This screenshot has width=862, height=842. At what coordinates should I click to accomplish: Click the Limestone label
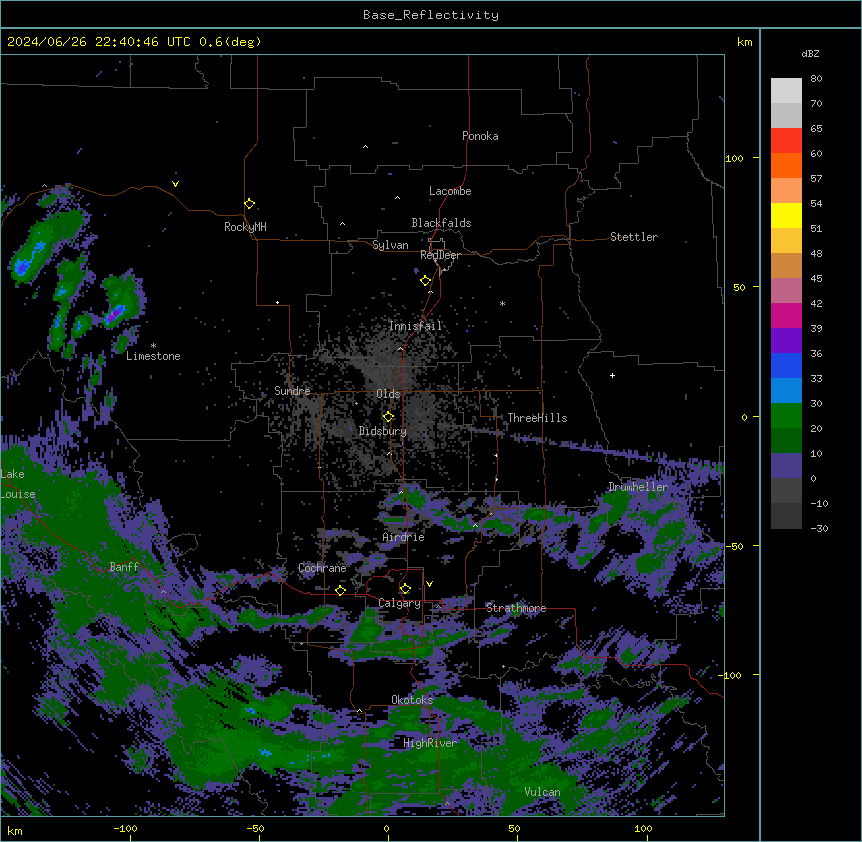[153, 356]
